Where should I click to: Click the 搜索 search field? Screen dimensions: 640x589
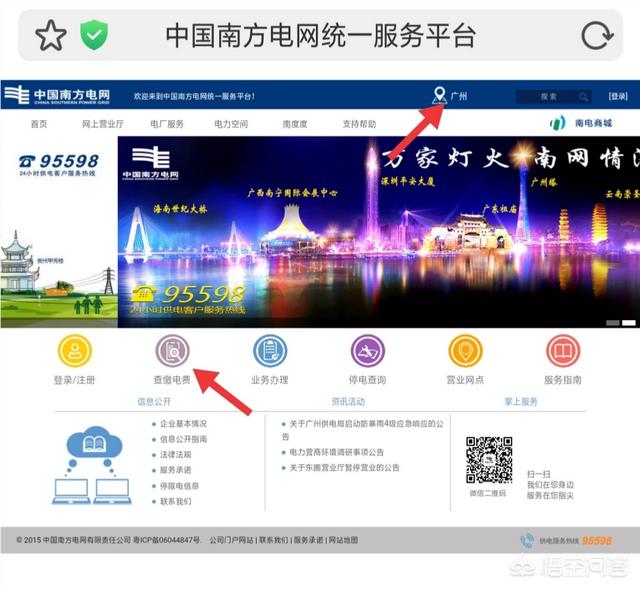pyautogui.click(x=553, y=97)
